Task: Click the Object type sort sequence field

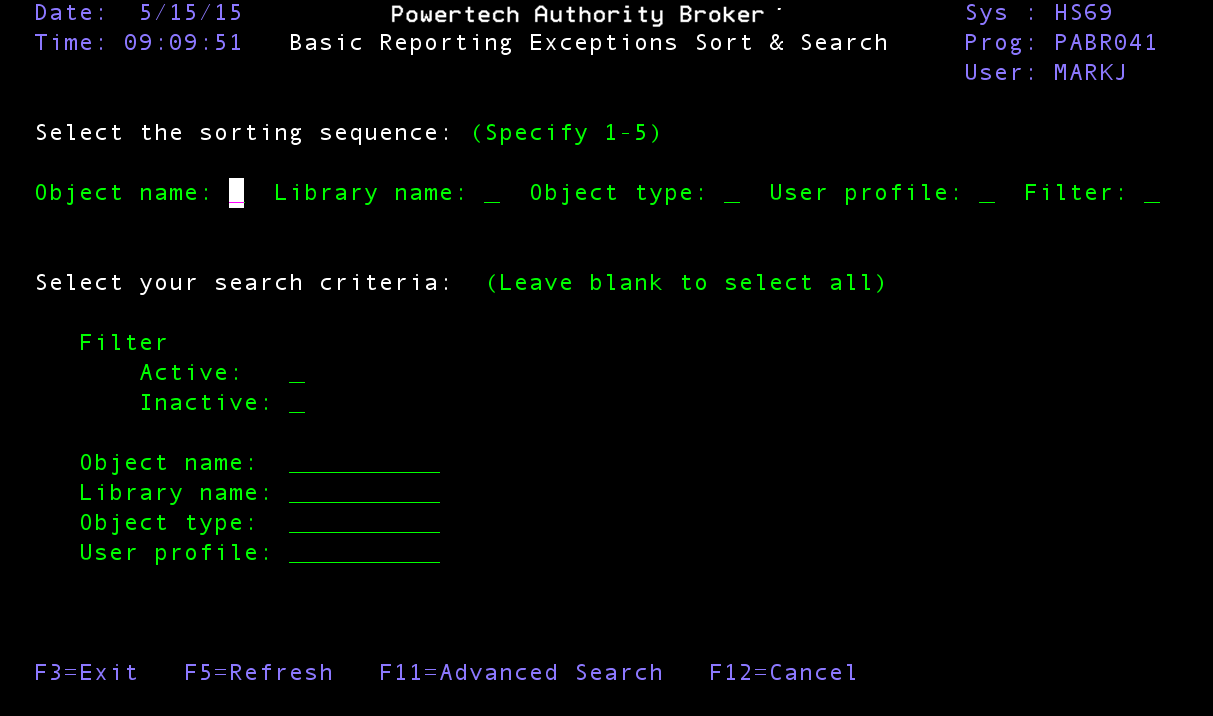Action: tap(733, 192)
